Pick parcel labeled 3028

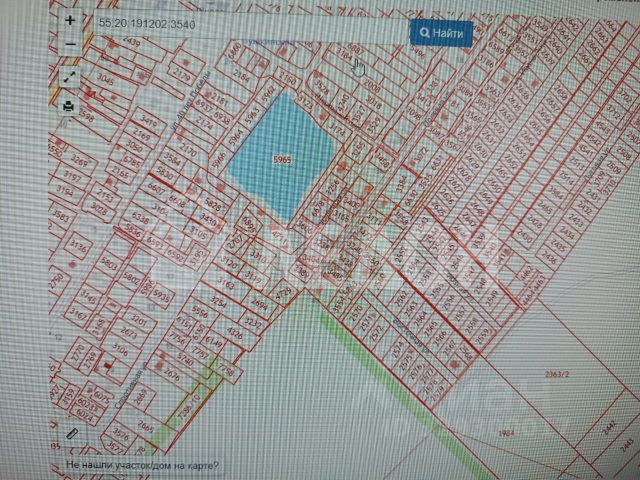tap(98, 209)
